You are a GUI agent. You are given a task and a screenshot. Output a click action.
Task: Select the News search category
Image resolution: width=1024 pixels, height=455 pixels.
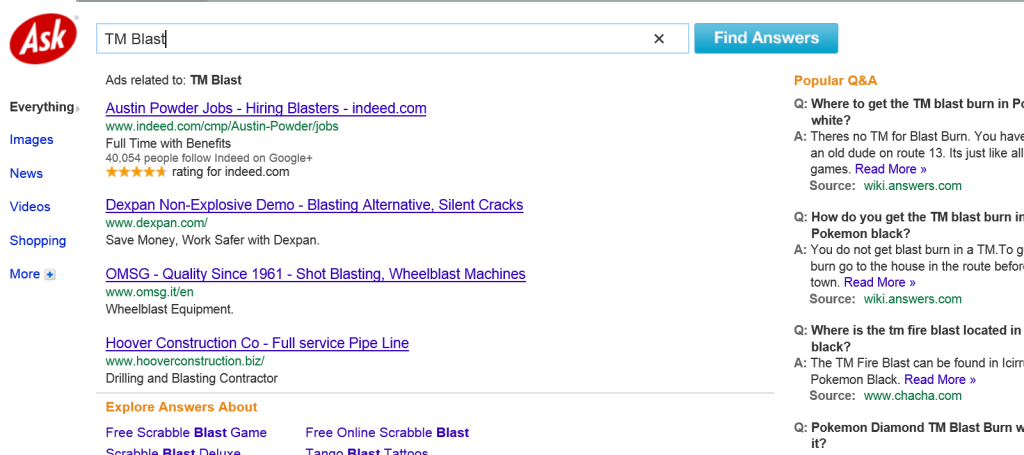pyautogui.click(x=26, y=174)
